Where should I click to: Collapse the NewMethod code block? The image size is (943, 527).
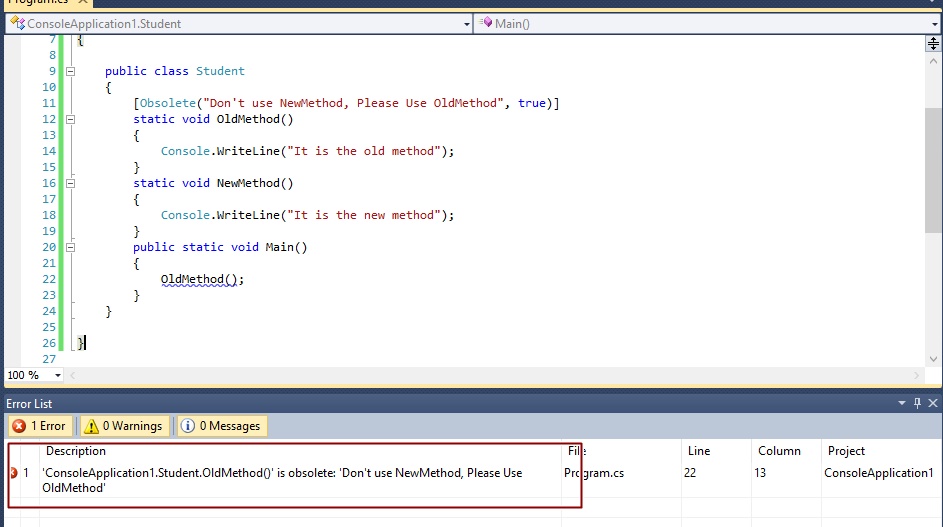point(70,183)
